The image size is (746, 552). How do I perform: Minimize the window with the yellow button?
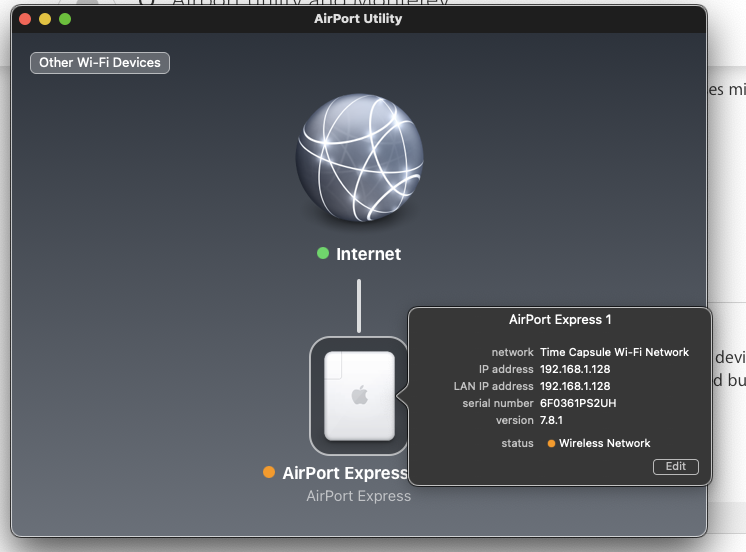(45, 19)
